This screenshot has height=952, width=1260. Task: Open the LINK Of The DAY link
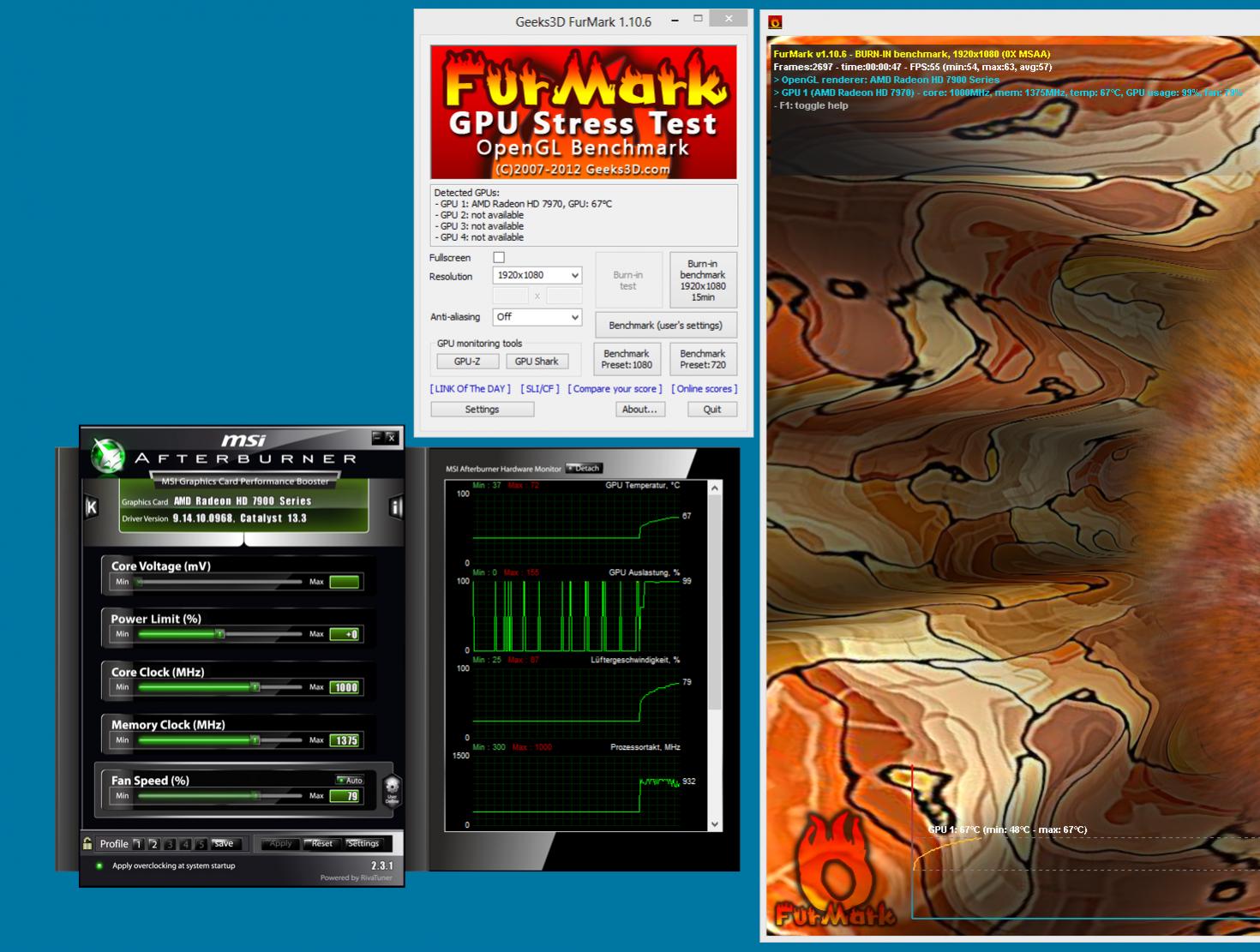point(471,389)
